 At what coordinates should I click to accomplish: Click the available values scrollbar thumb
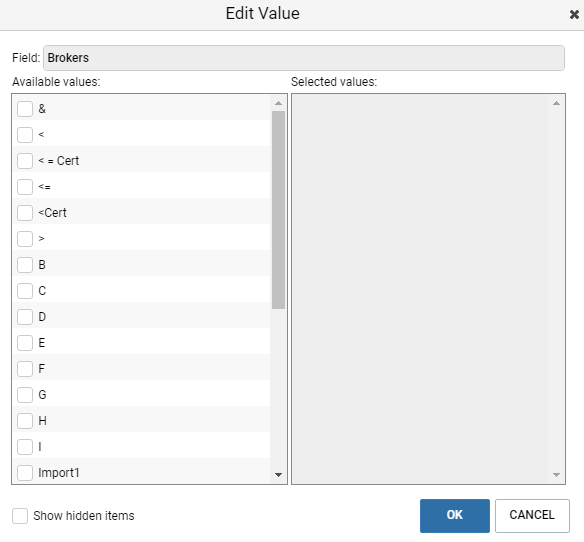(278, 210)
